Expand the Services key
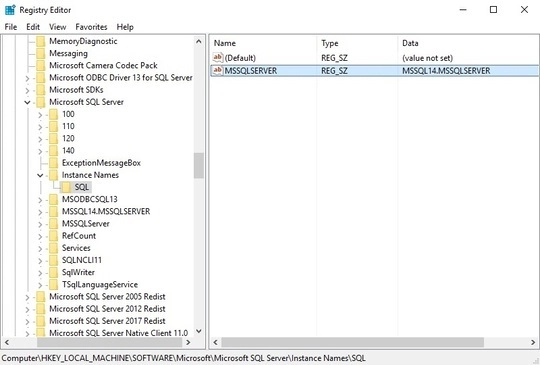 click(40, 249)
